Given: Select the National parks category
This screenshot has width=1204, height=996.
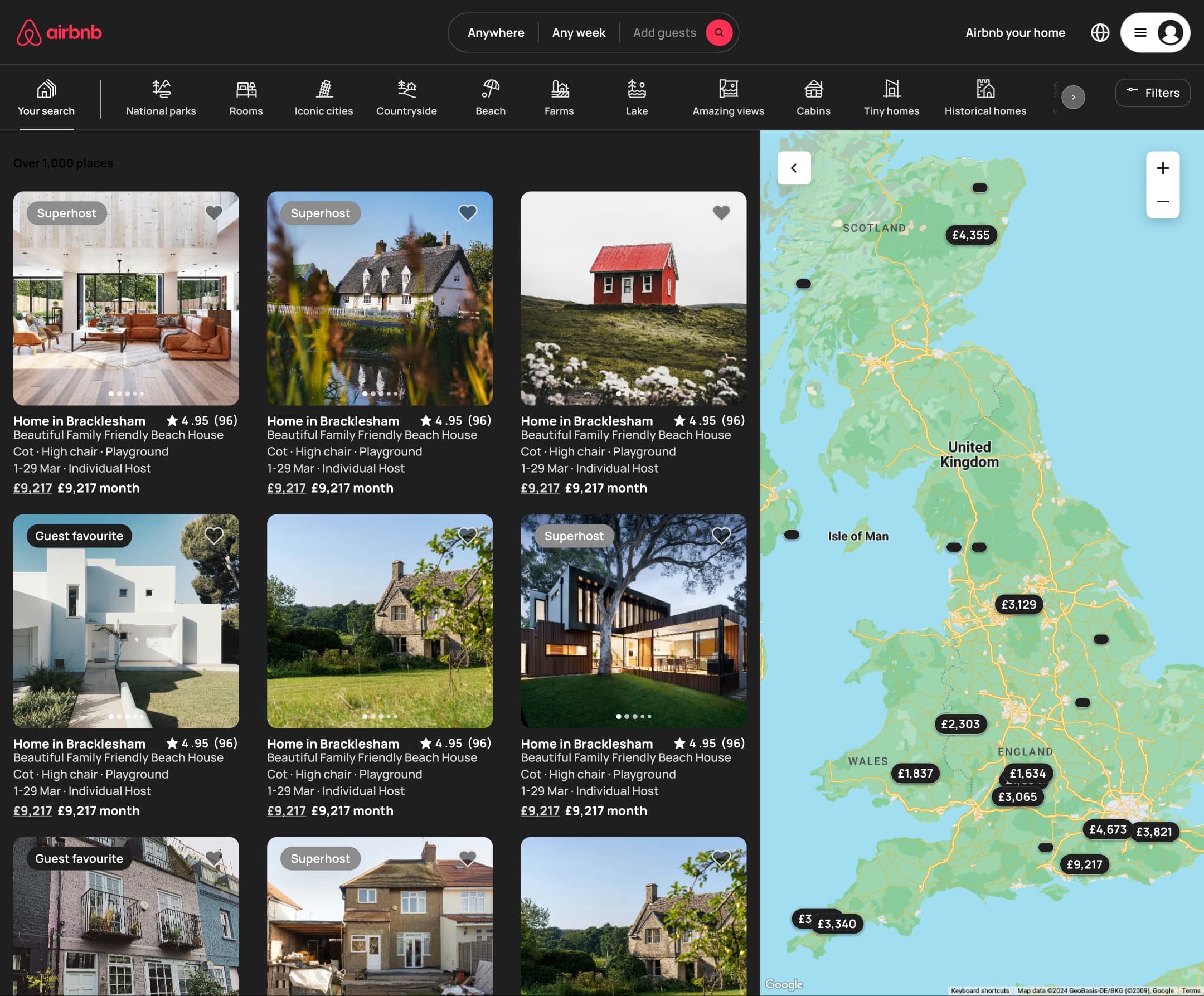Looking at the screenshot, I should point(161,98).
